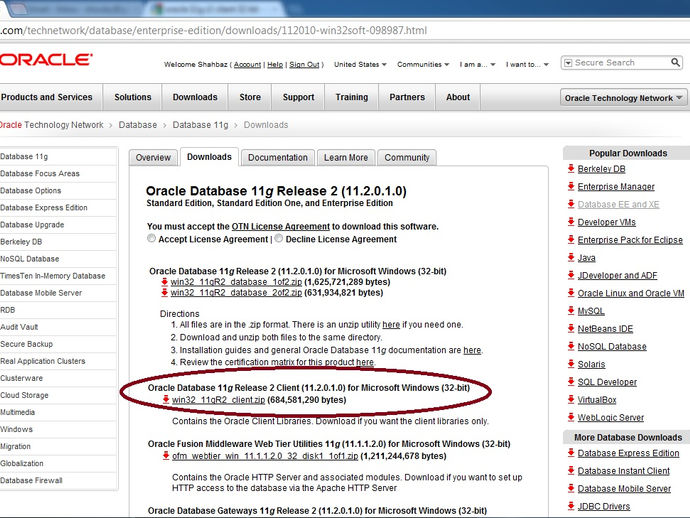This screenshot has height=518, width=690.
Task: Click download icon next to VirtualBox
Action: click(571, 399)
